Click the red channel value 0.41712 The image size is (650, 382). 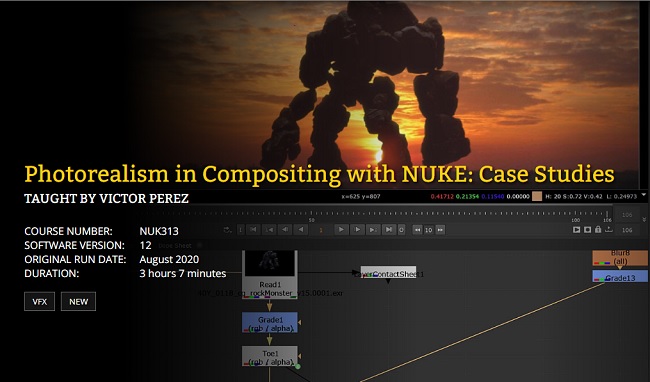click(x=442, y=196)
